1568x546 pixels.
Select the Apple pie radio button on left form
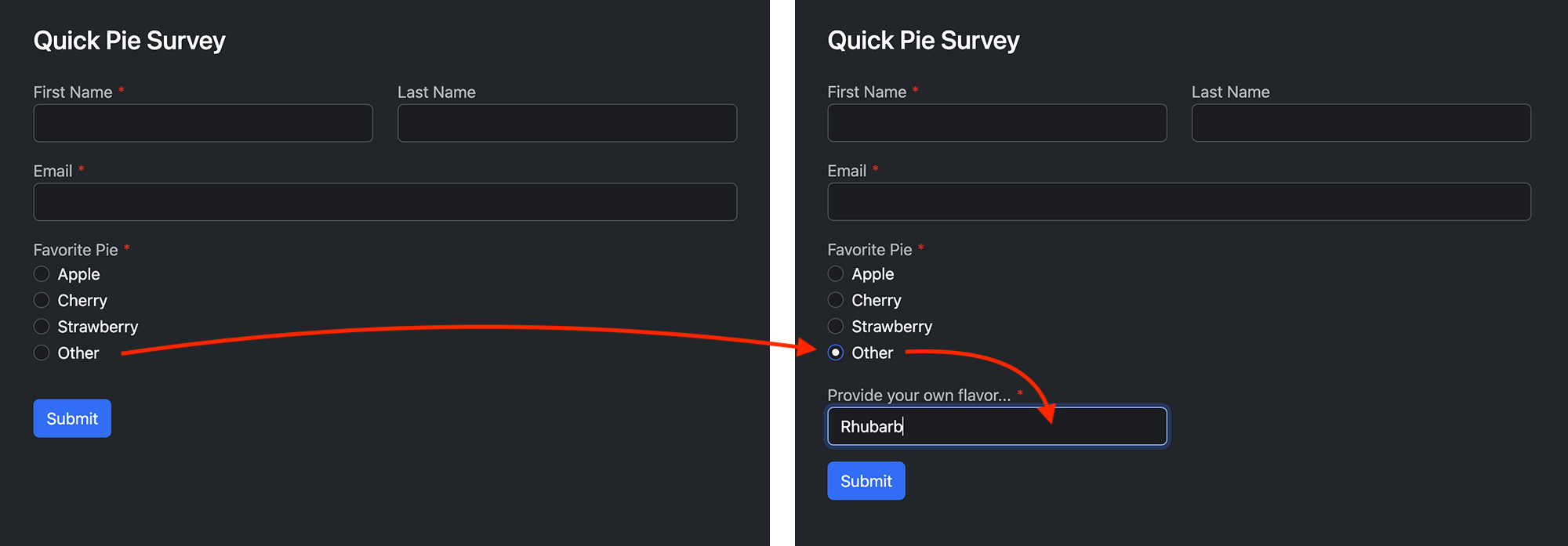(x=41, y=273)
